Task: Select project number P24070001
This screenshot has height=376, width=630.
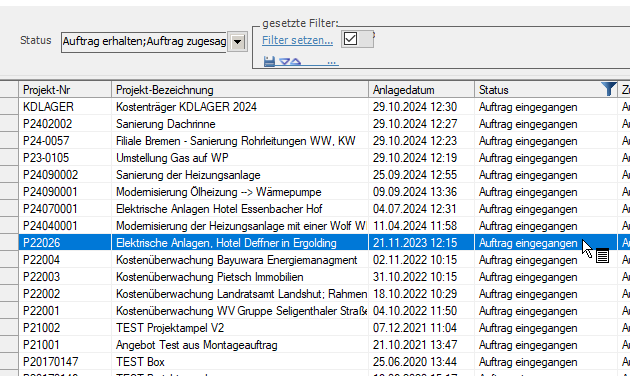Action: [x=50, y=209]
